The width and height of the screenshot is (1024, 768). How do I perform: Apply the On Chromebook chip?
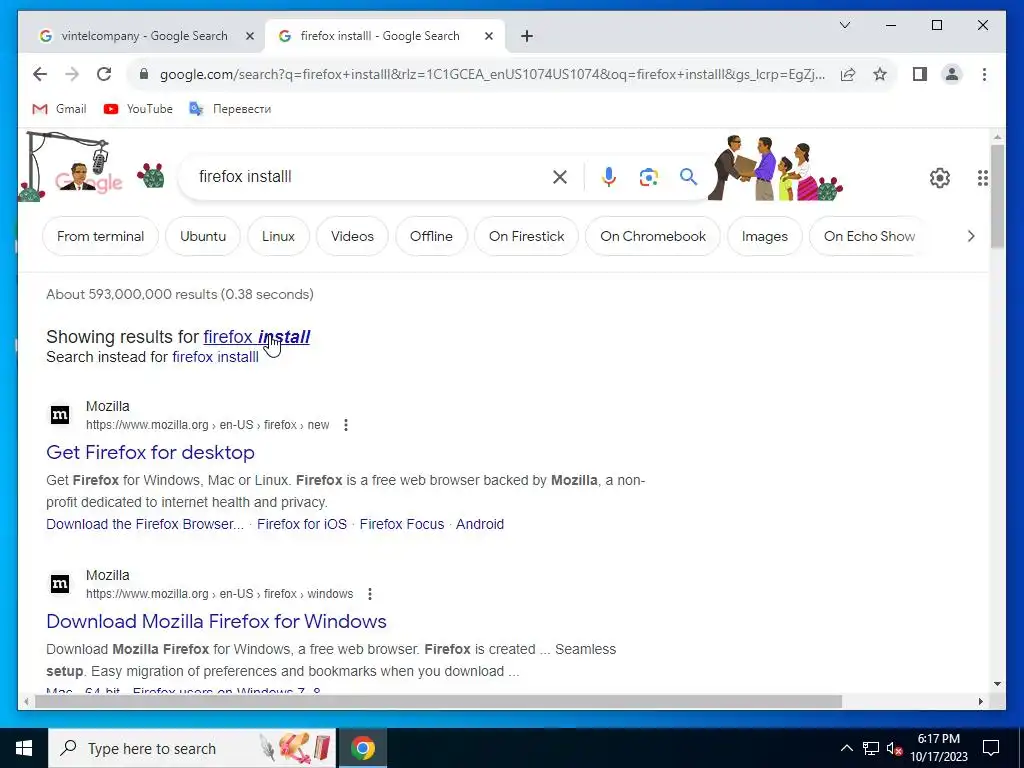(x=653, y=236)
